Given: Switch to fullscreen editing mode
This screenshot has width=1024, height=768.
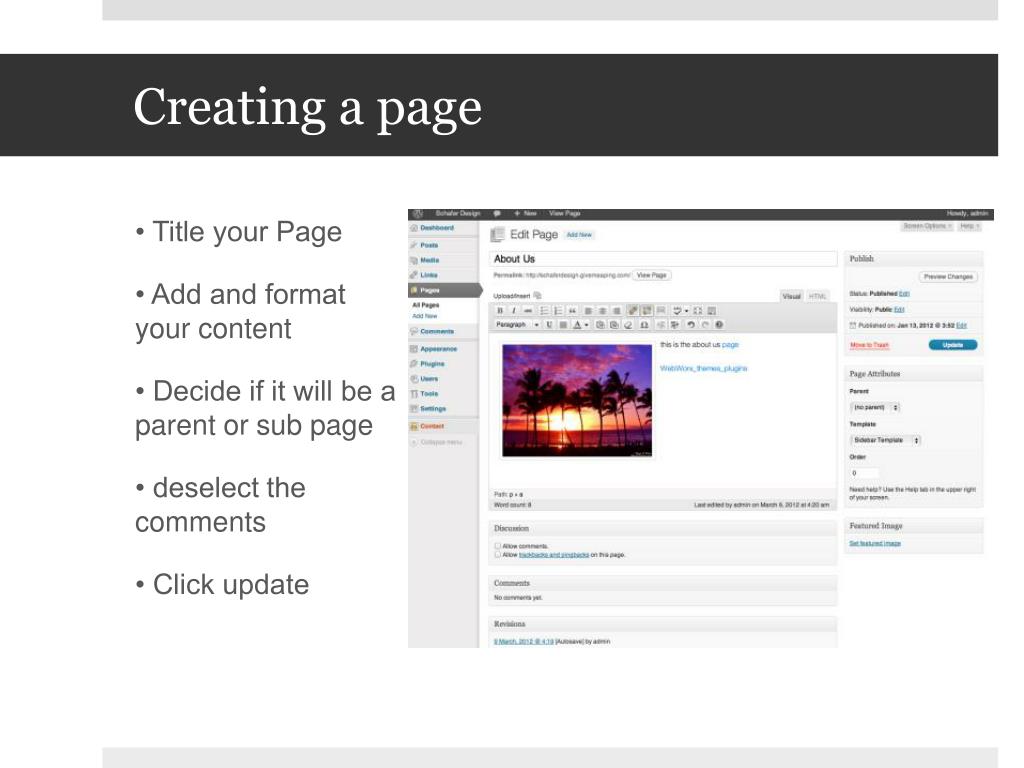Looking at the screenshot, I should (697, 311).
